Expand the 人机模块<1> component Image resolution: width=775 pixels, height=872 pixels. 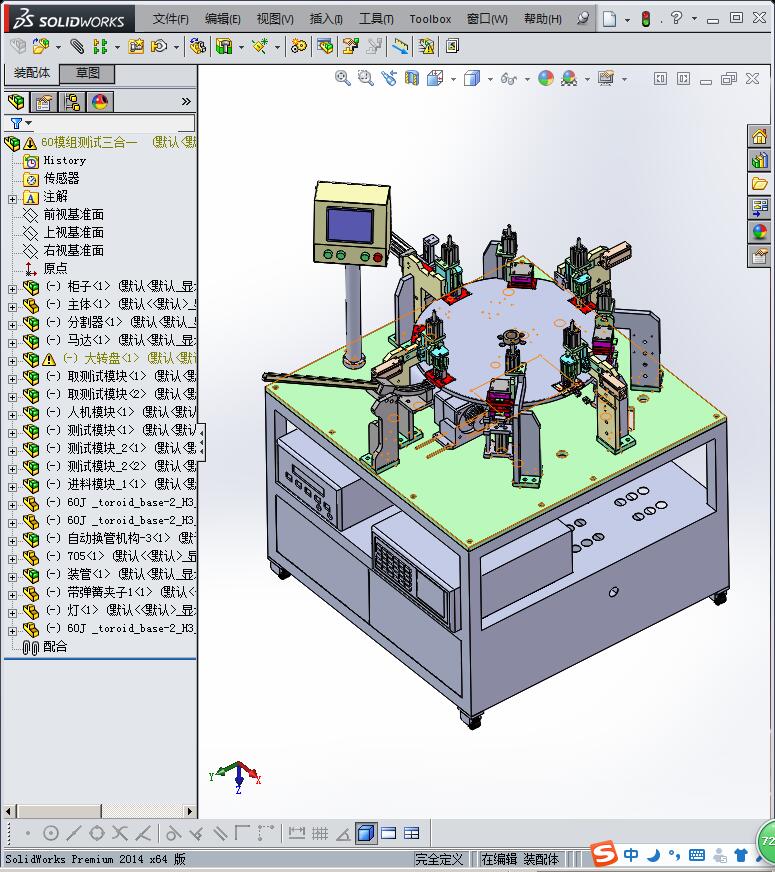click(12, 415)
